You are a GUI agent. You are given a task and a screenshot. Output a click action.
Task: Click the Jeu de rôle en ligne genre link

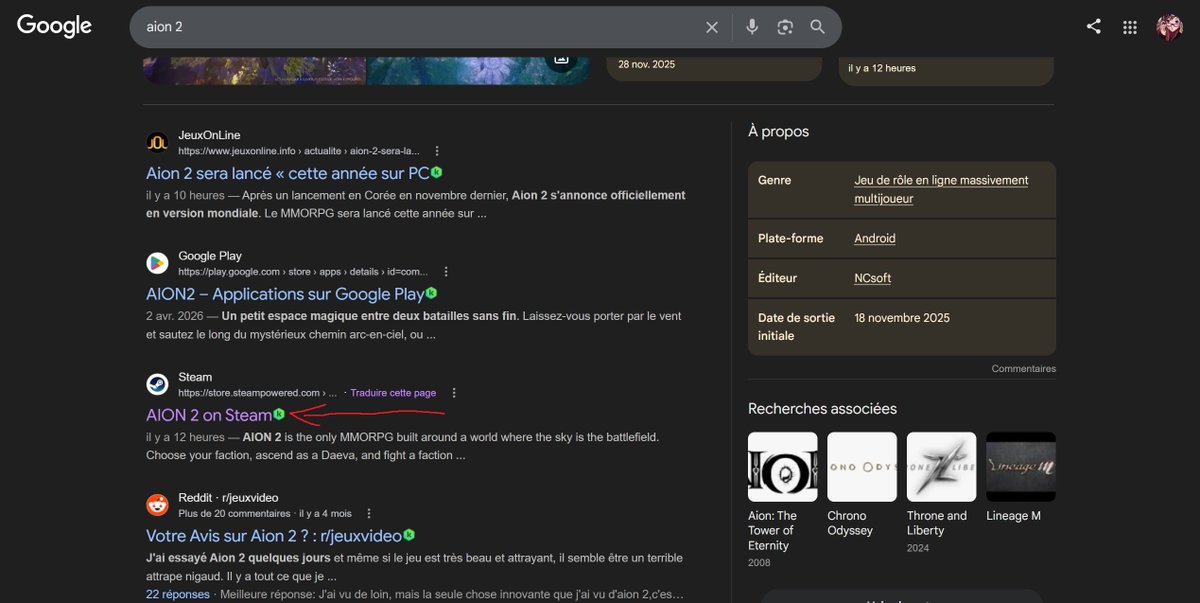(x=941, y=190)
